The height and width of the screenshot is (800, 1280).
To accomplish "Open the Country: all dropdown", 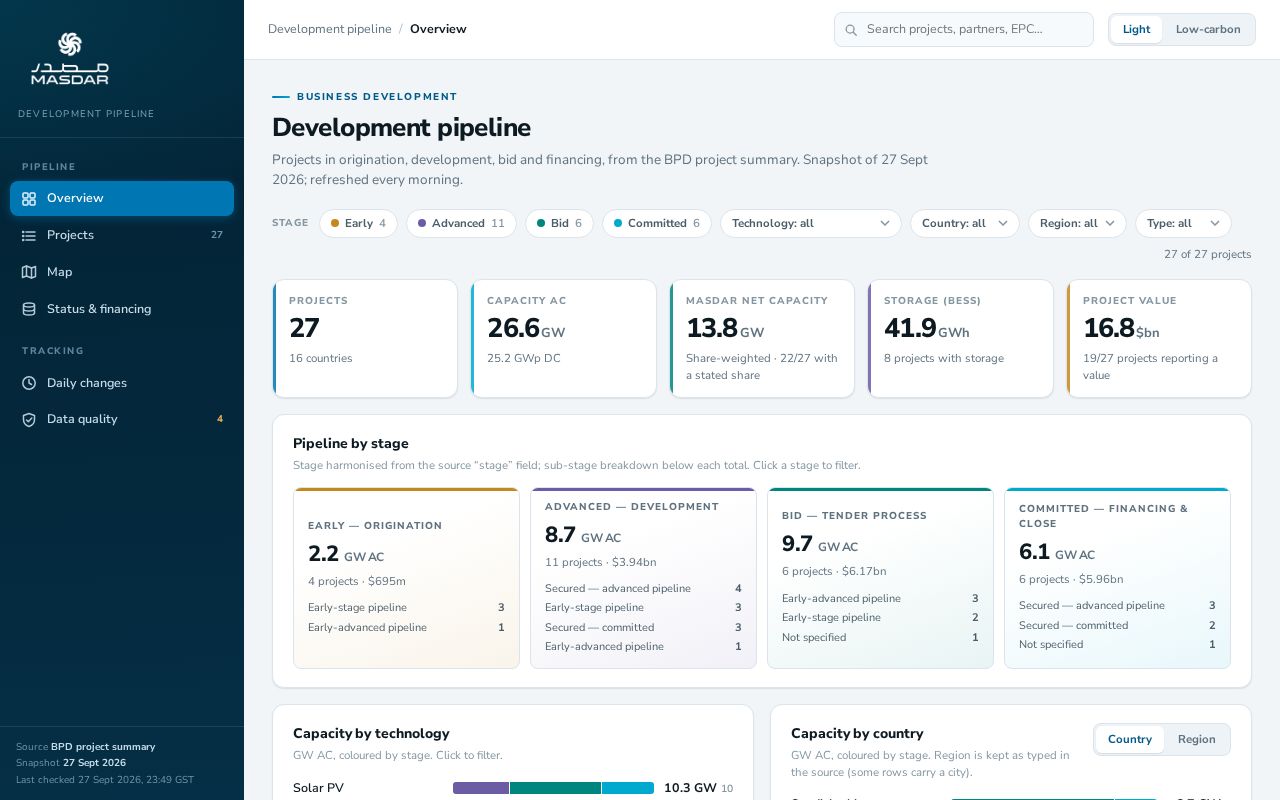I will [x=965, y=223].
